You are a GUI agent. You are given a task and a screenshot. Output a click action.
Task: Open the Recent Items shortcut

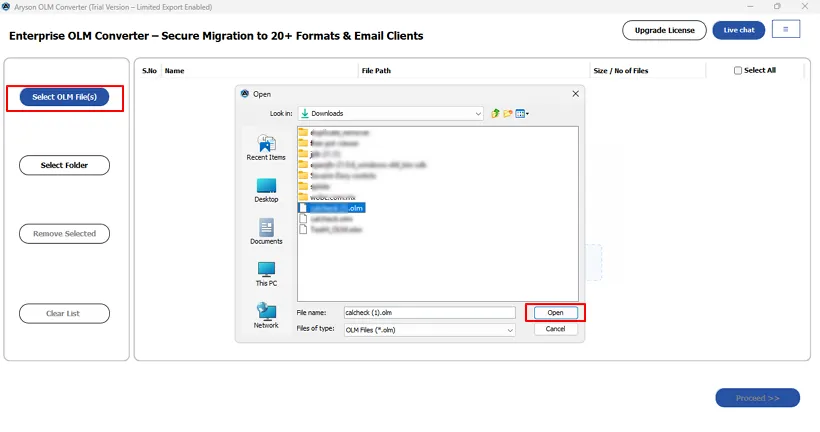pyautogui.click(x=266, y=147)
